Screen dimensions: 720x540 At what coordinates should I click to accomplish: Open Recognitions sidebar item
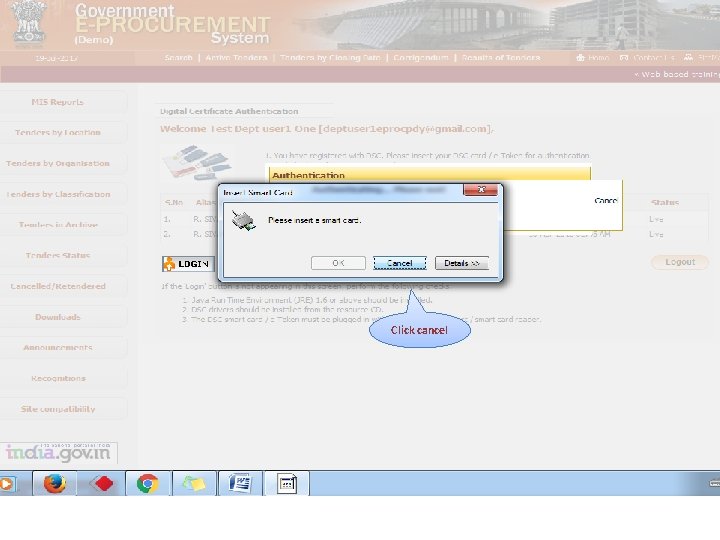coord(58,378)
